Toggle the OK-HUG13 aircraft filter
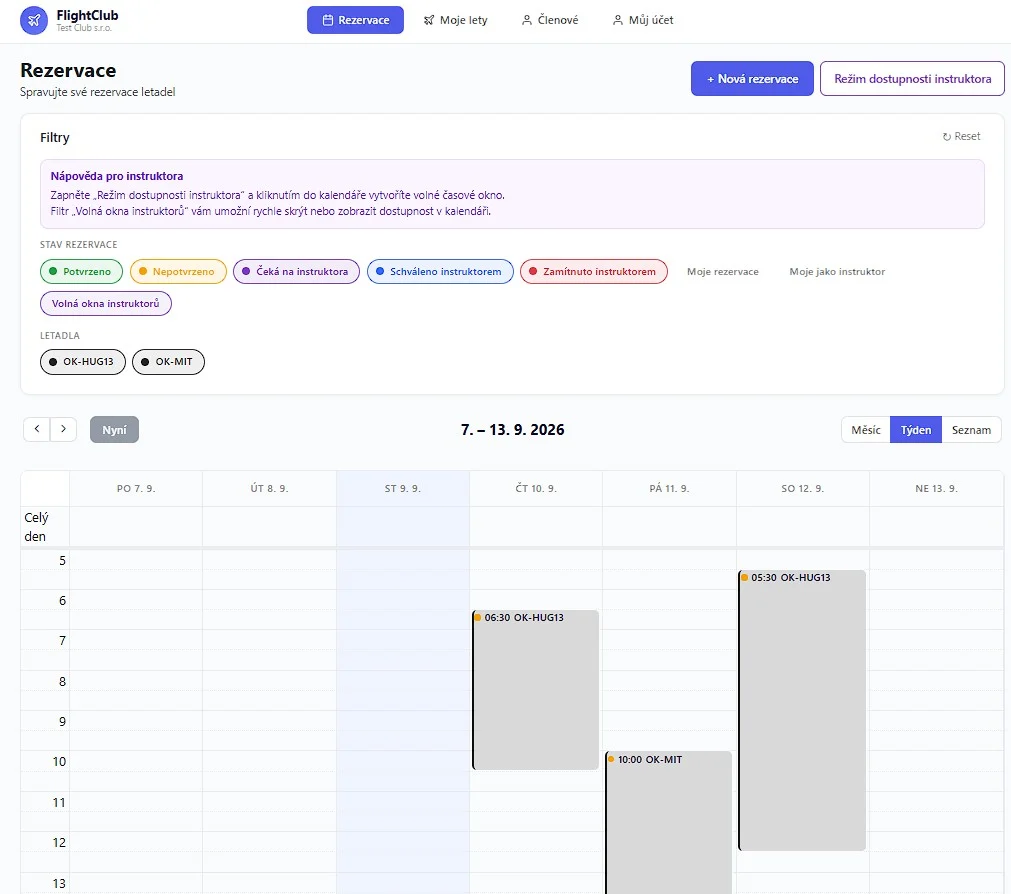The height and width of the screenshot is (894, 1011). (83, 362)
